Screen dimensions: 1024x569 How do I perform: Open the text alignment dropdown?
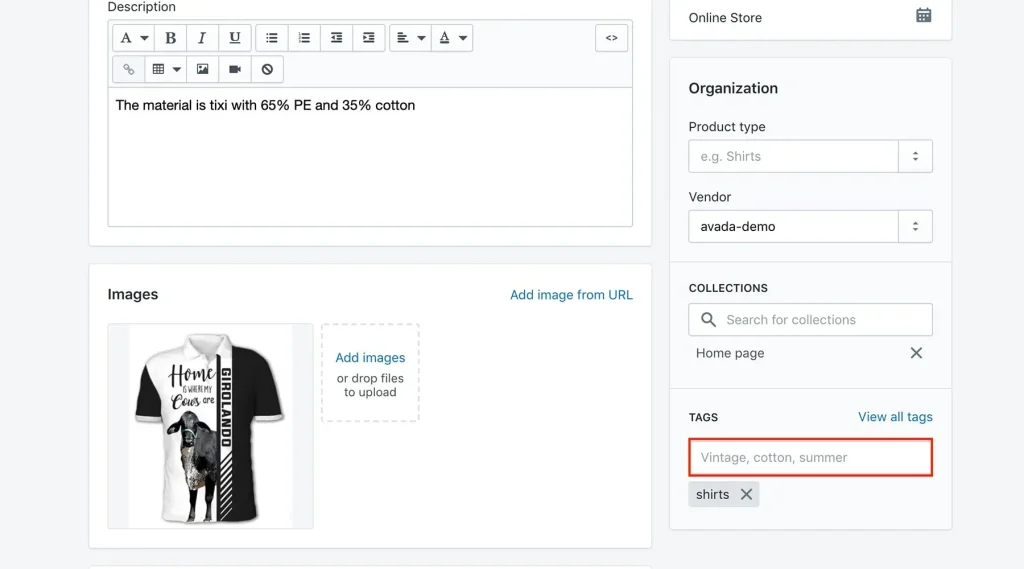410,38
